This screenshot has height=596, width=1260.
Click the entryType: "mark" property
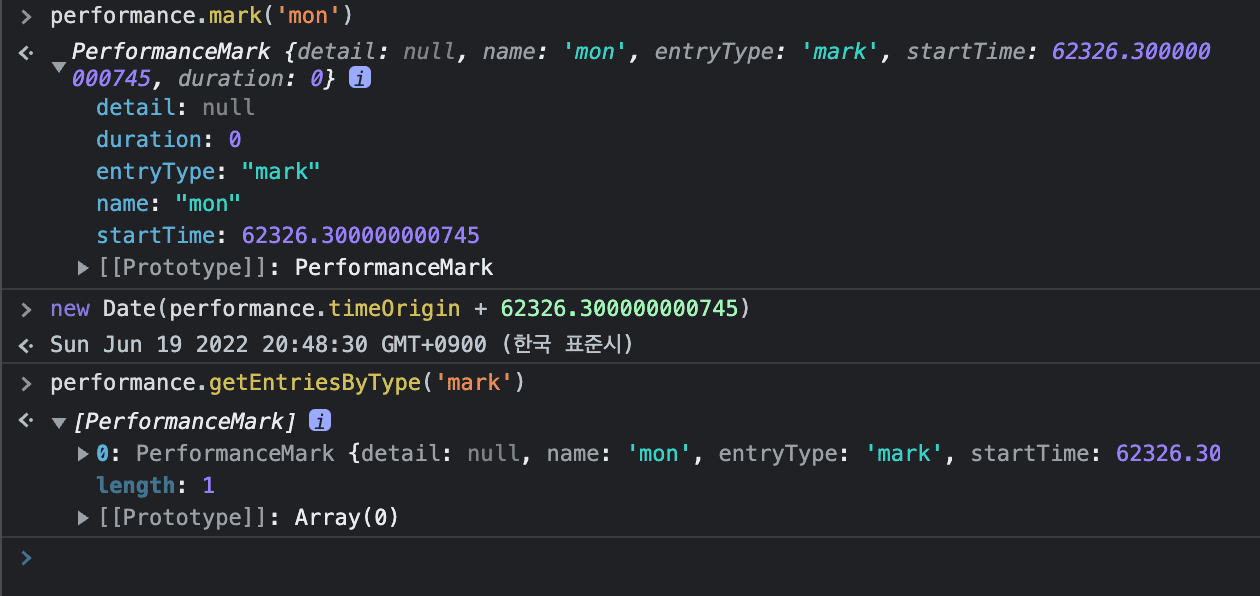208,171
